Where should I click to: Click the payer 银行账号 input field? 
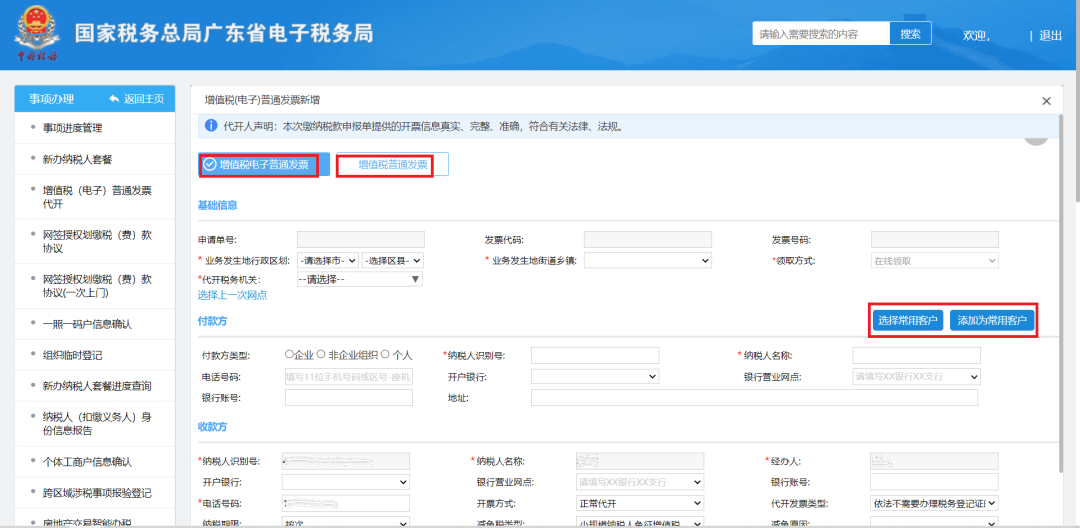tap(349, 398)
